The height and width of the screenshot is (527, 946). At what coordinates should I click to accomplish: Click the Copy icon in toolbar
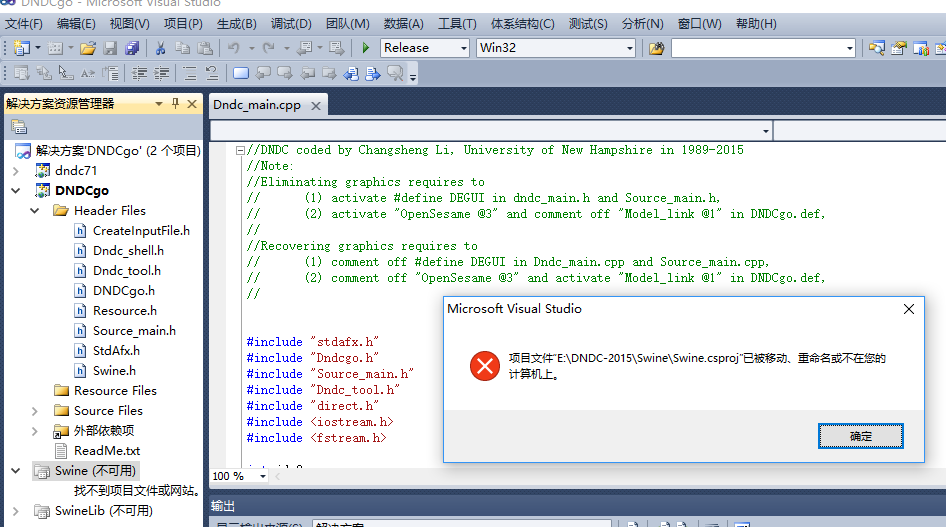pyautogui.click(x=182, y=48)
